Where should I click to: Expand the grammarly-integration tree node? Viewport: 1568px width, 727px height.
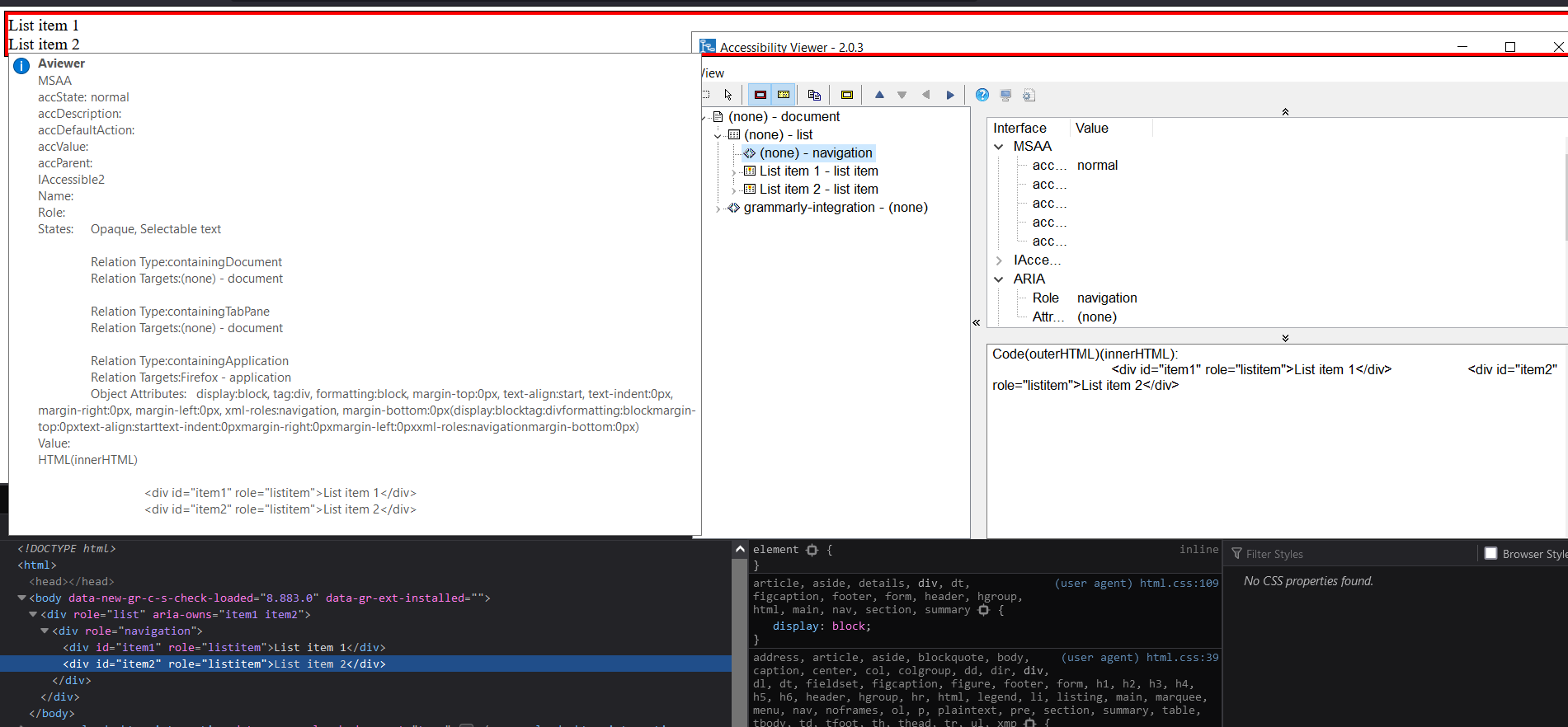718,208
